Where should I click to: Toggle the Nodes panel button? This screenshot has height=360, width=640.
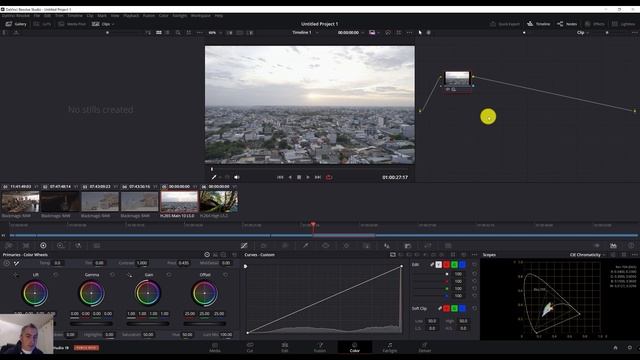(x=567, y=24)
